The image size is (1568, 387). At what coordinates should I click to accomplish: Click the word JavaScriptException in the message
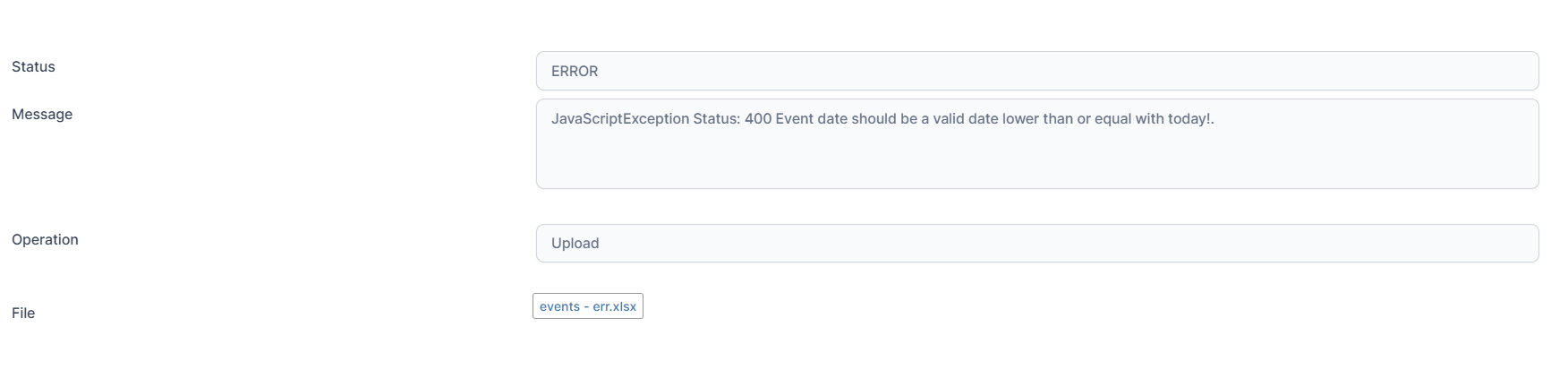tap(619, 119)
